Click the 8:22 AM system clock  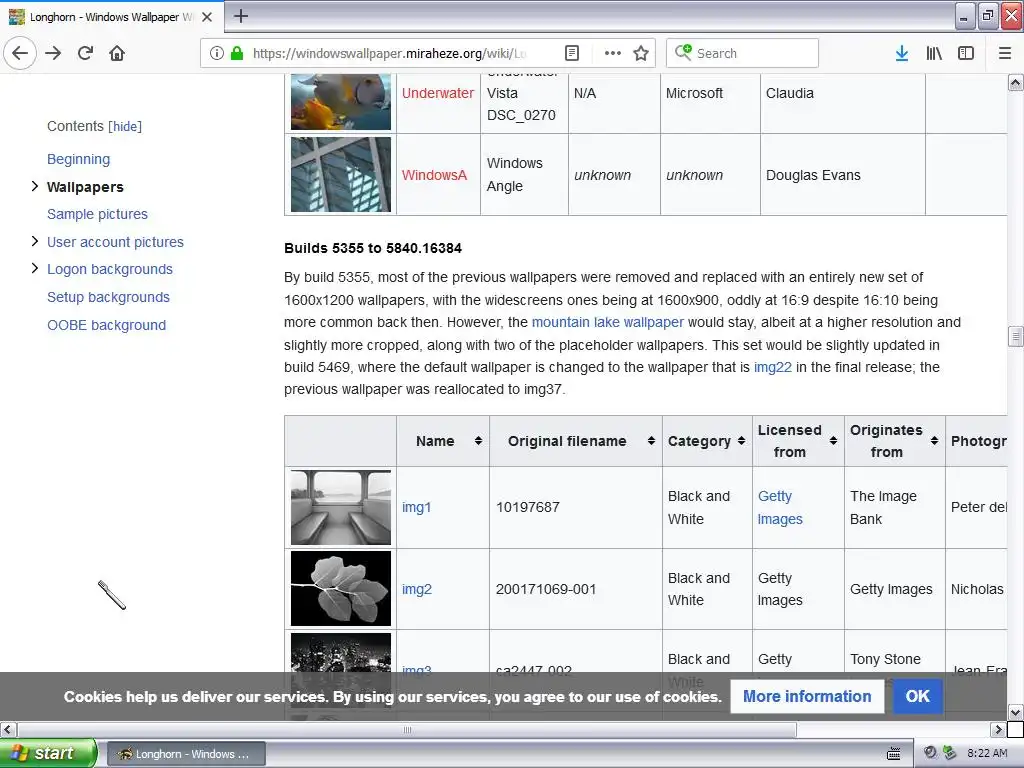coord(987,753)
